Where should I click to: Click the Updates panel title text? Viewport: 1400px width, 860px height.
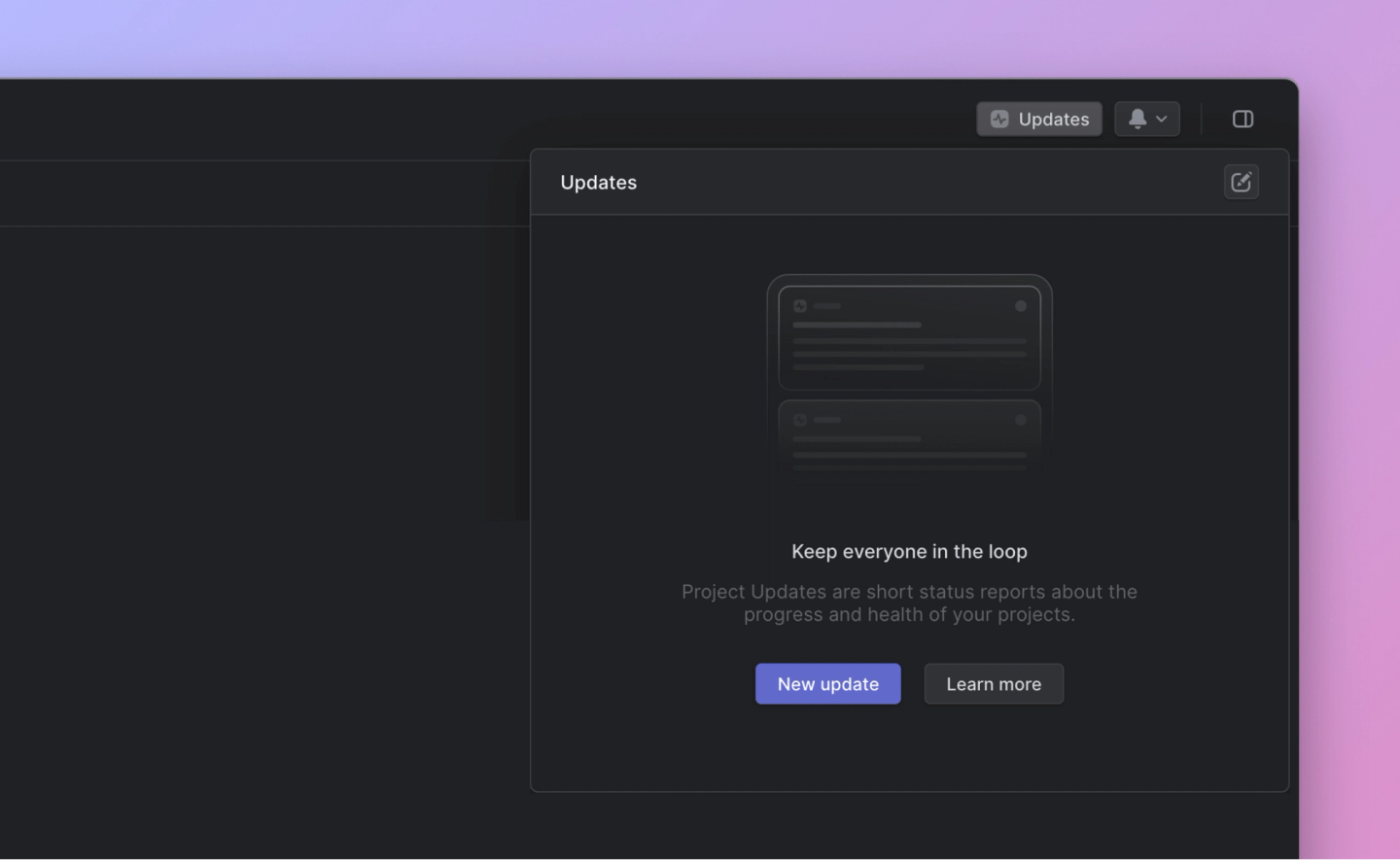click(599, 183)
